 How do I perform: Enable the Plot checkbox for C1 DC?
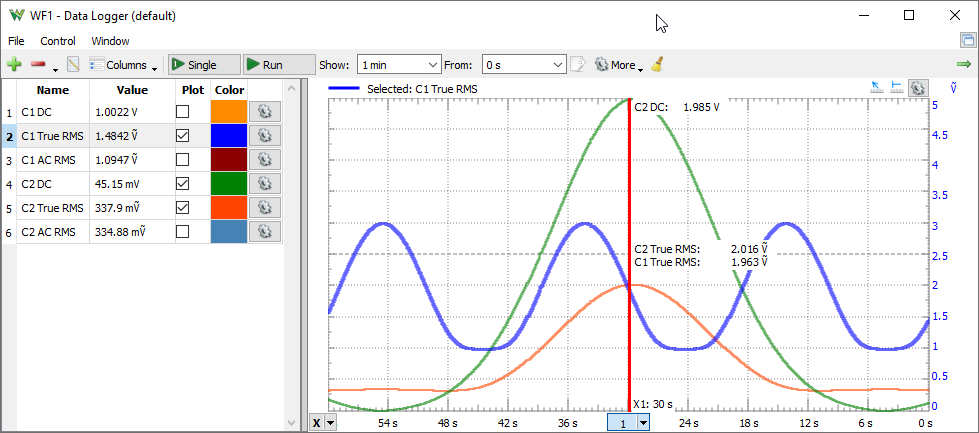point(182,112)
